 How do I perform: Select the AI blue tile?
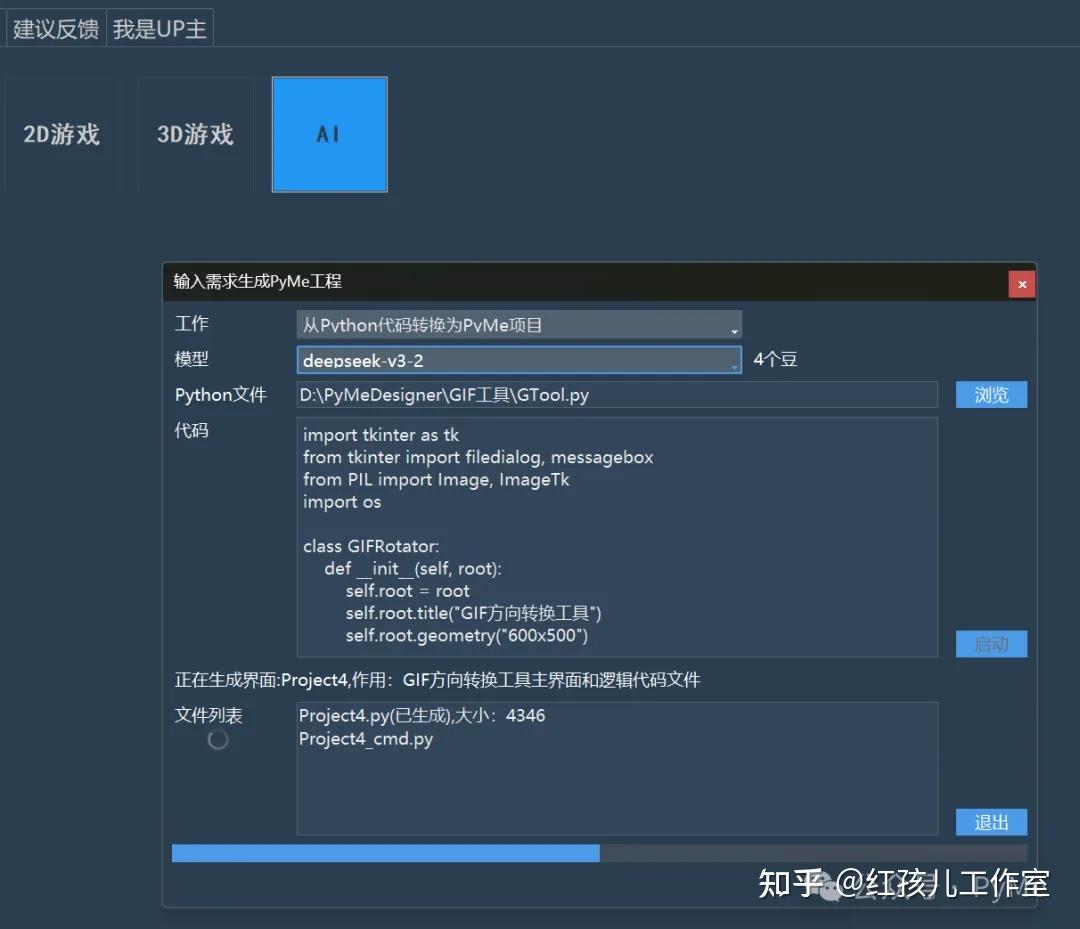click(x=329, y=134)
